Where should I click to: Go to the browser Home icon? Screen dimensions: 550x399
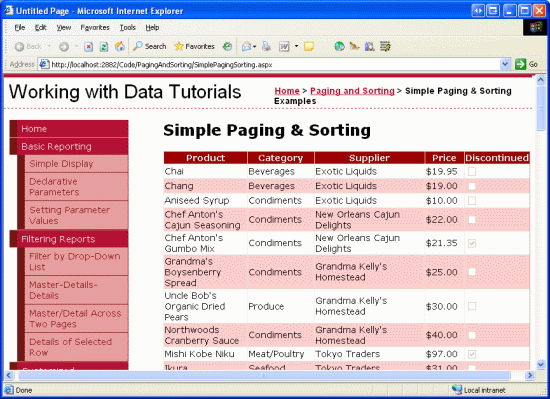tap(120, 46)
